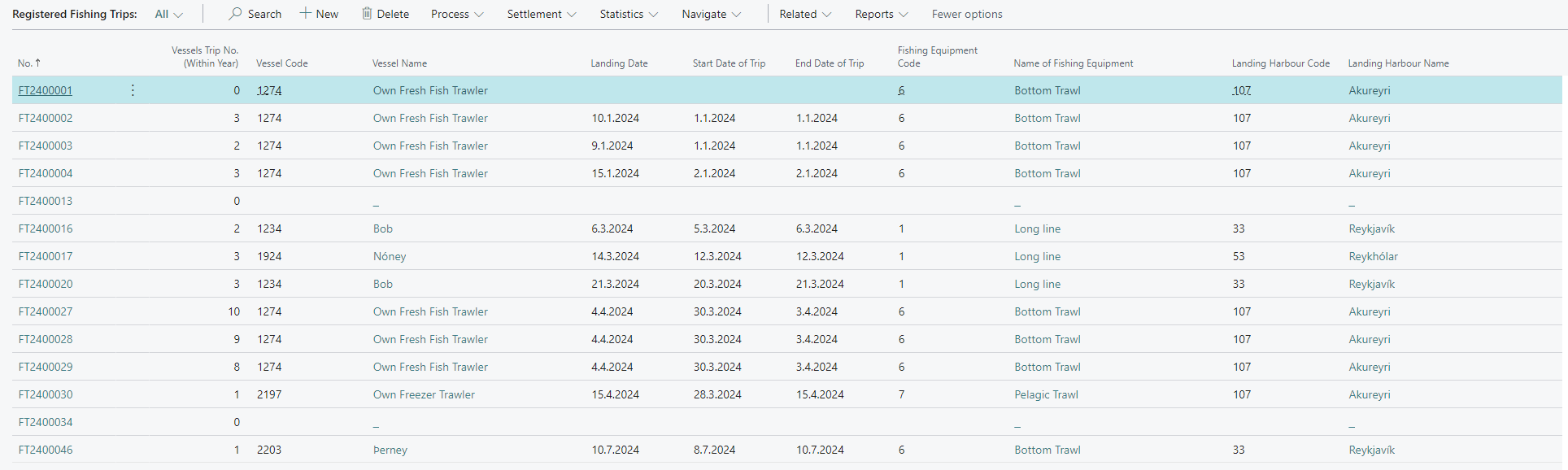
Task: Open the Process dropdown menu
Action: (457, 14)
